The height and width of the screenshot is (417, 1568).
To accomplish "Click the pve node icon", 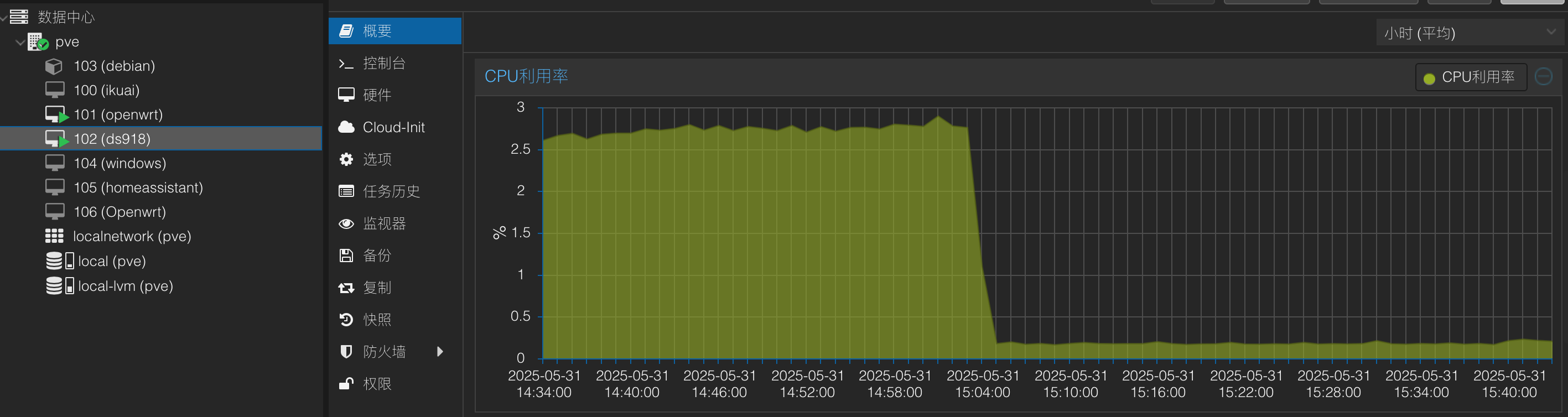I will tap(38, 41).
